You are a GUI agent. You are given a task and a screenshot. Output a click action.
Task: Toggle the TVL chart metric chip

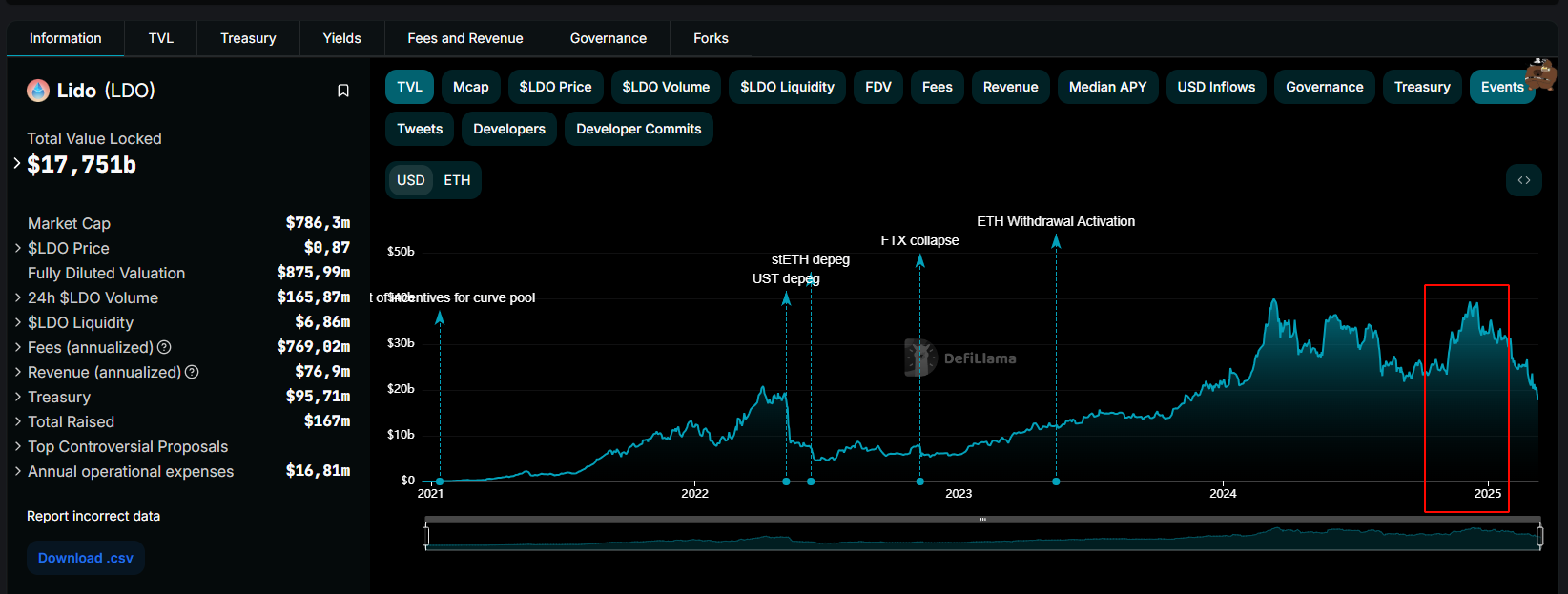[x=410, y=87]
